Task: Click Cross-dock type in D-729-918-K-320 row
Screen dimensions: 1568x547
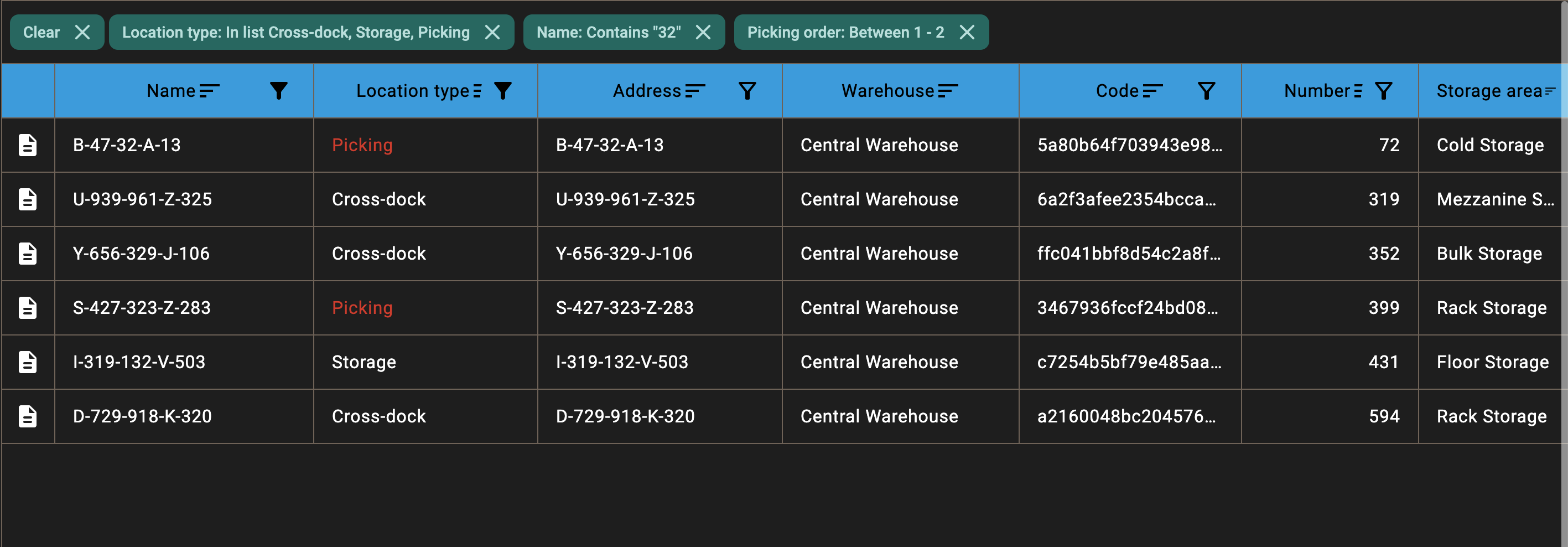Action: pos(378,416)
